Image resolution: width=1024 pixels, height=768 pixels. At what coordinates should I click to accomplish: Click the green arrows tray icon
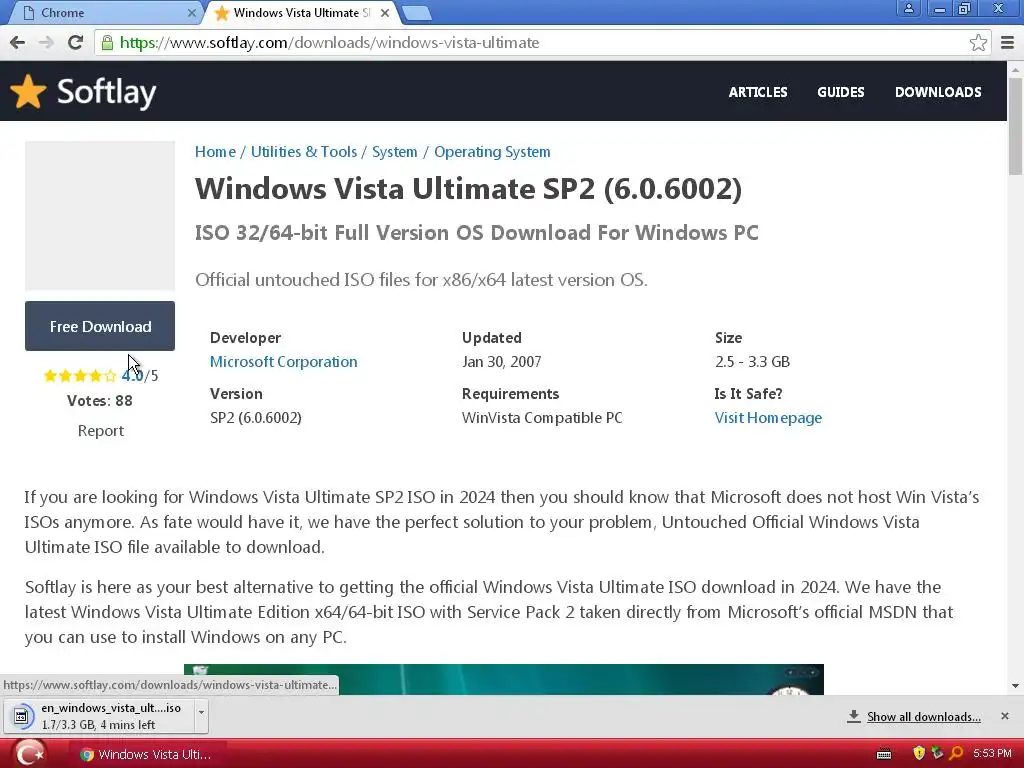coord(937,754)
